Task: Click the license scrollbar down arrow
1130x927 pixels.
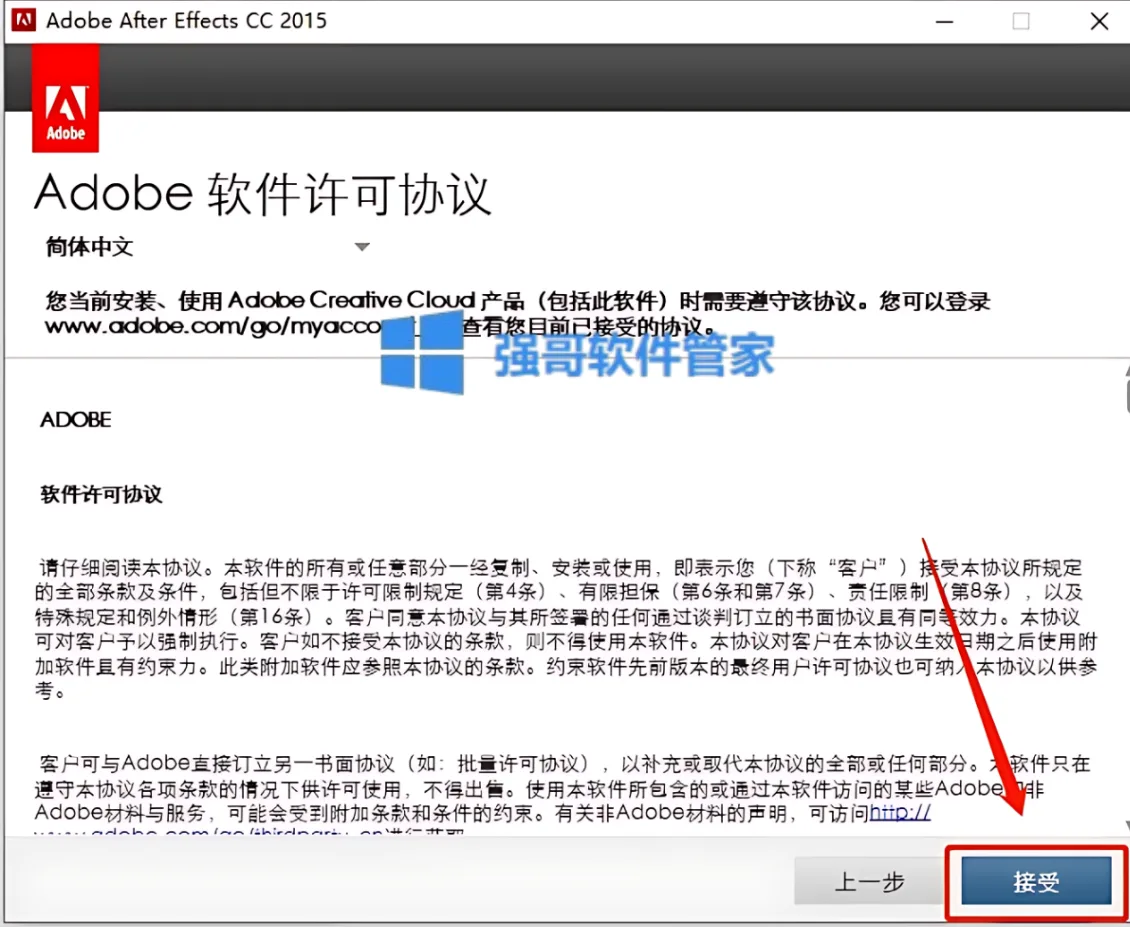Action: click(1126, 825)
